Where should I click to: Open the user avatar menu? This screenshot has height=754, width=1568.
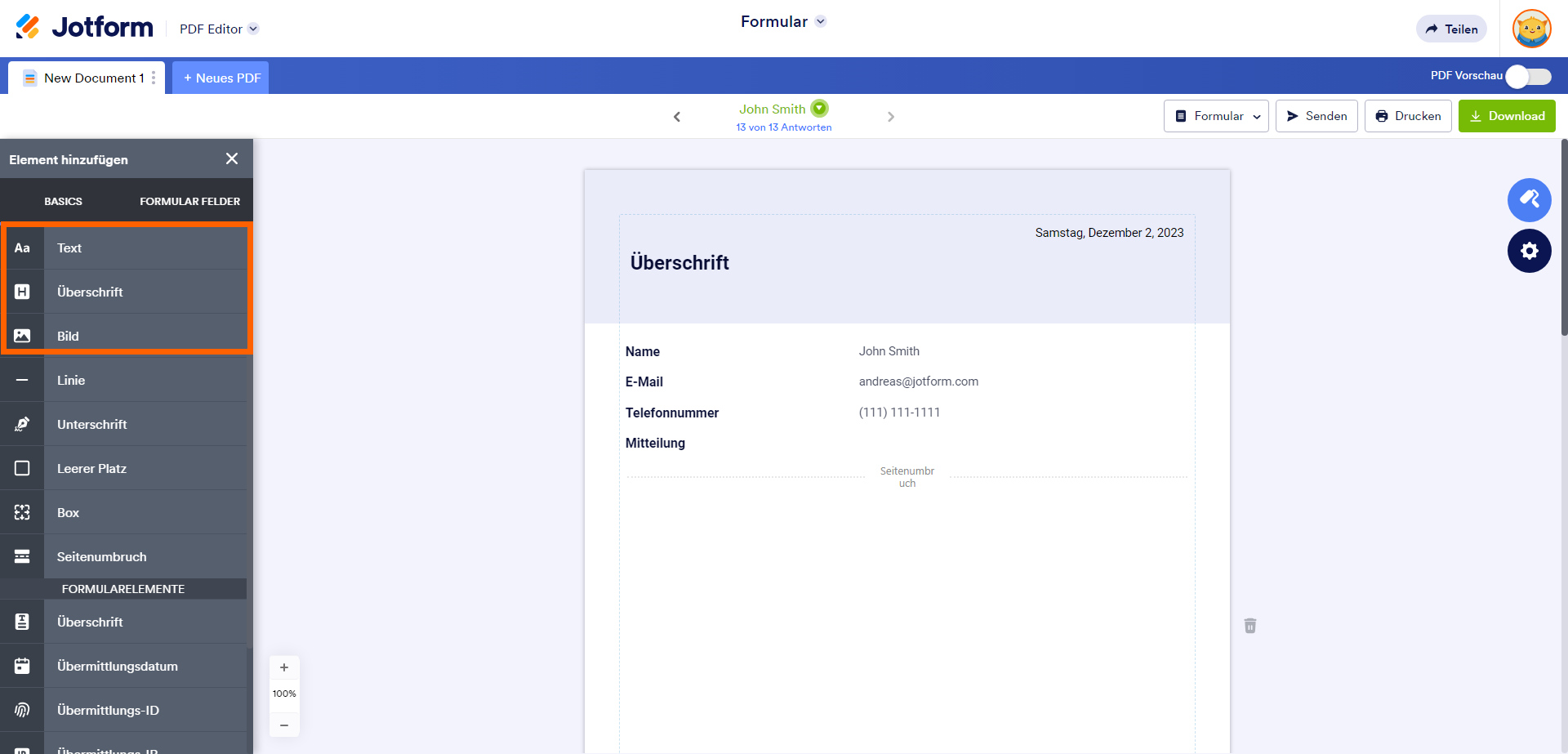coord(1531,29)
